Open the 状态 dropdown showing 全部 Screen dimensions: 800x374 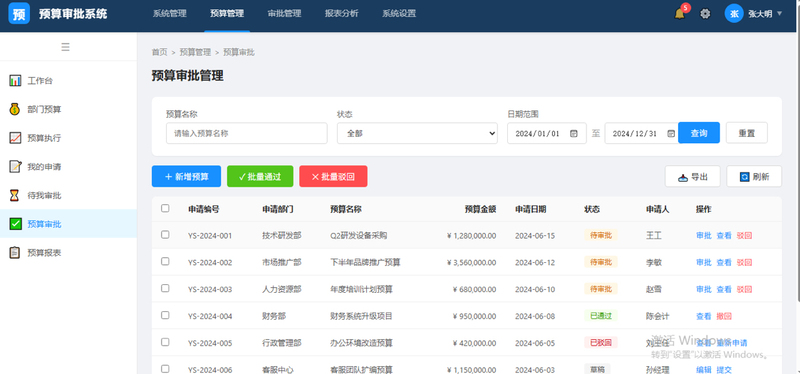pos(417,133)
